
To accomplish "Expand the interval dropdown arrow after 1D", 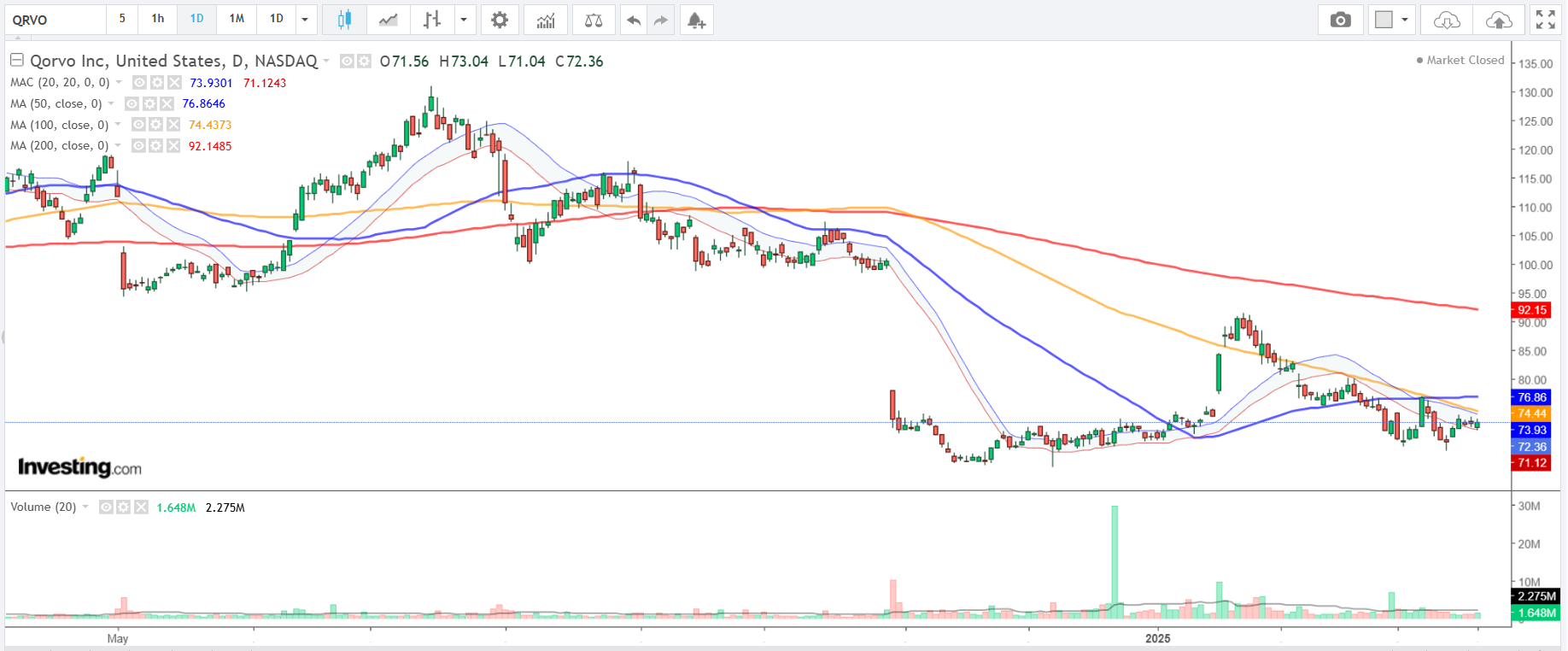I will [x=305, y=20].
